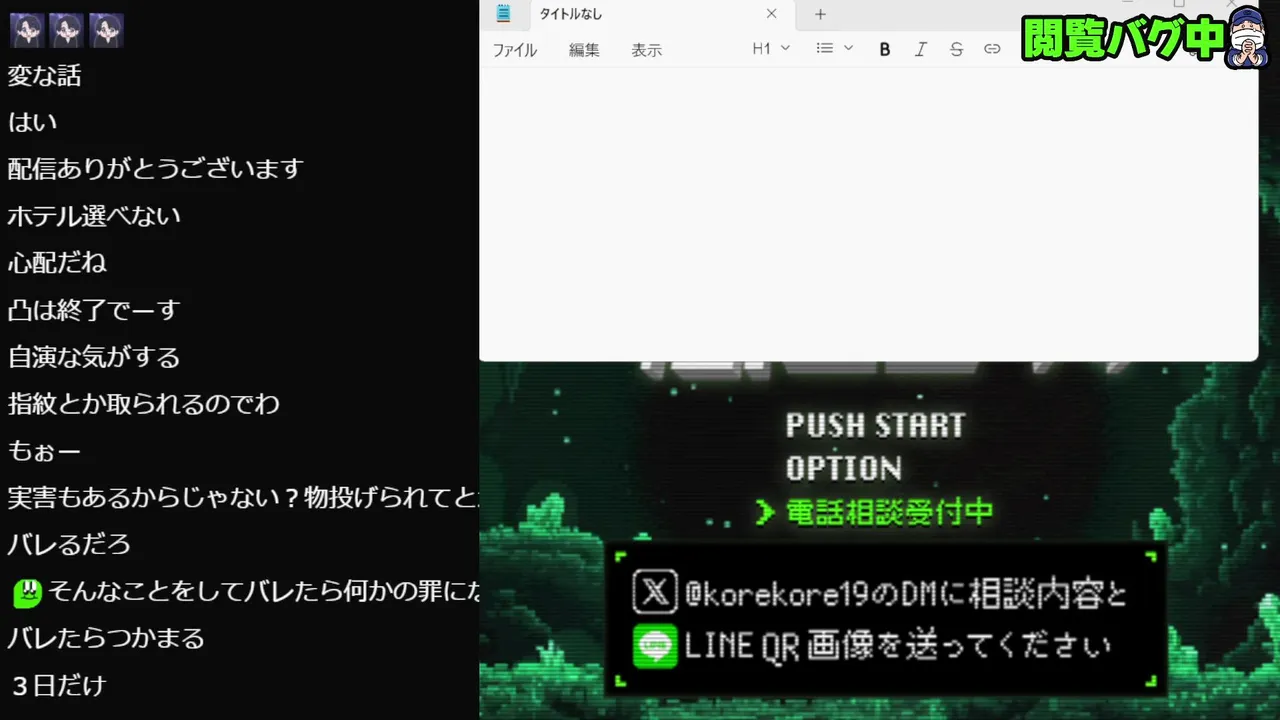Click the chat message 配信ありがとうございます
This screenshot has height=720, width=1280.
coord(155,169)
